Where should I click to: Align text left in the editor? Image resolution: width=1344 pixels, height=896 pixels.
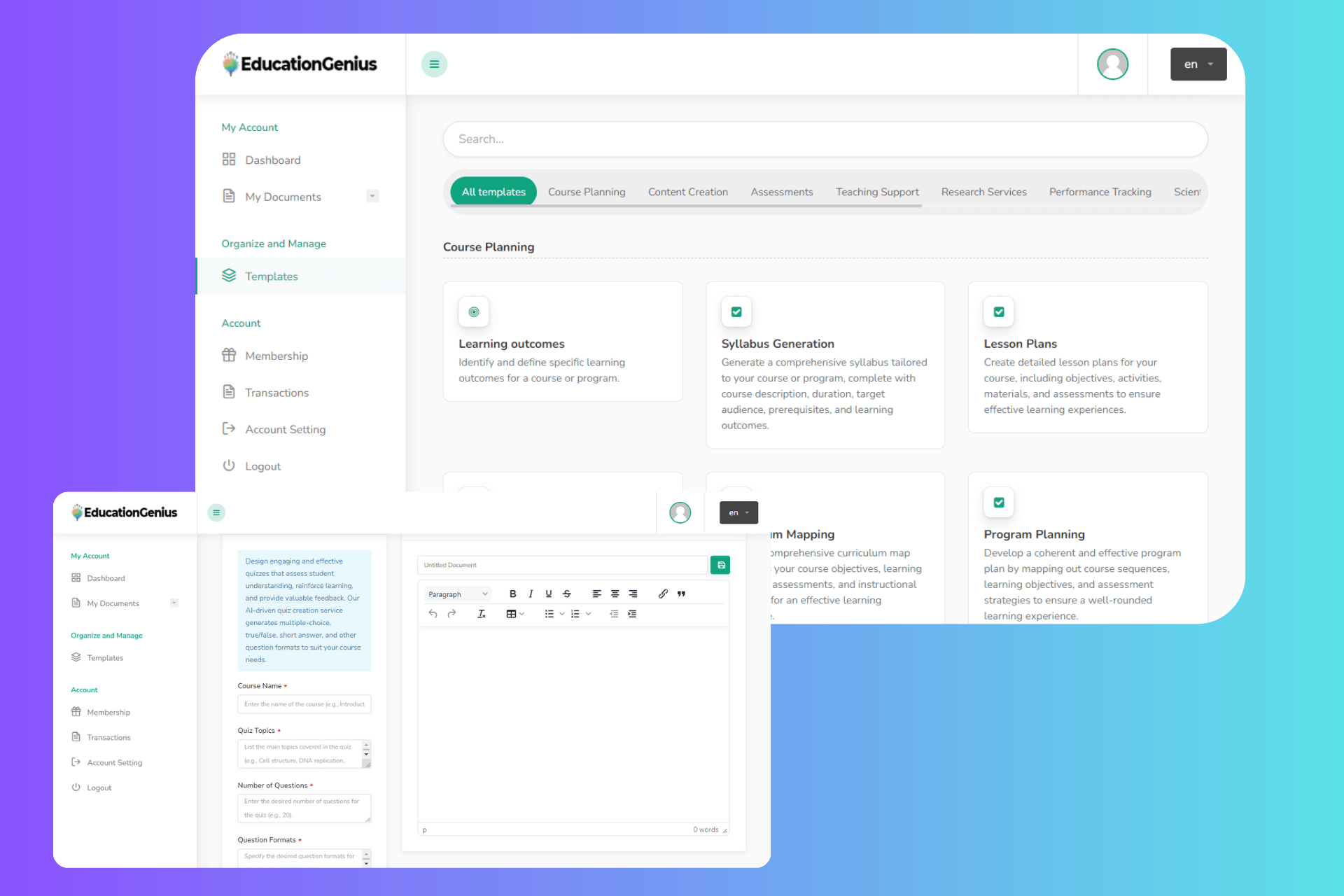(596, 594)
